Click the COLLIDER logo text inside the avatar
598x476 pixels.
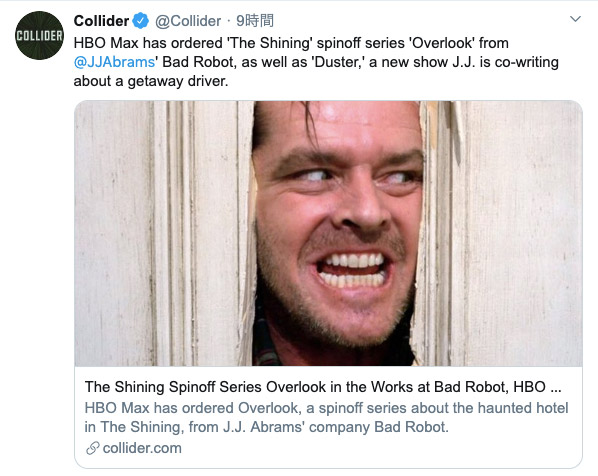39,35
